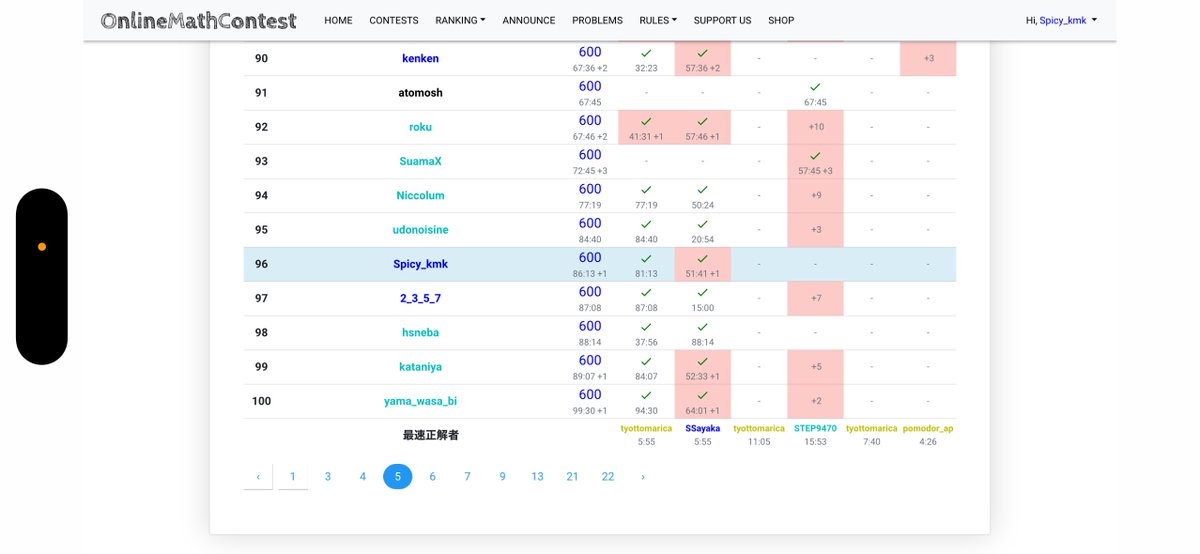Click STEP9470 fastest solver link
This screenshot has height=554, width=1200.
tap(815, 428)
